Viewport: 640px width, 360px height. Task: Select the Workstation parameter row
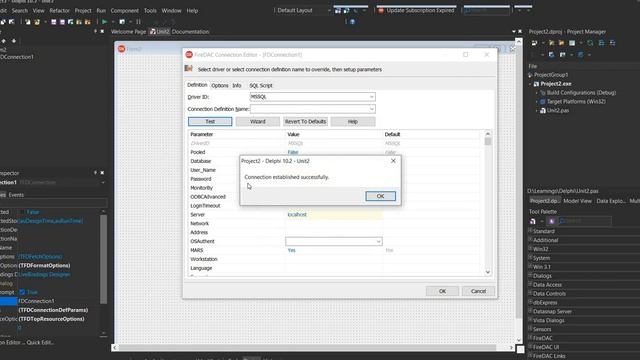[x=334, y=259]
